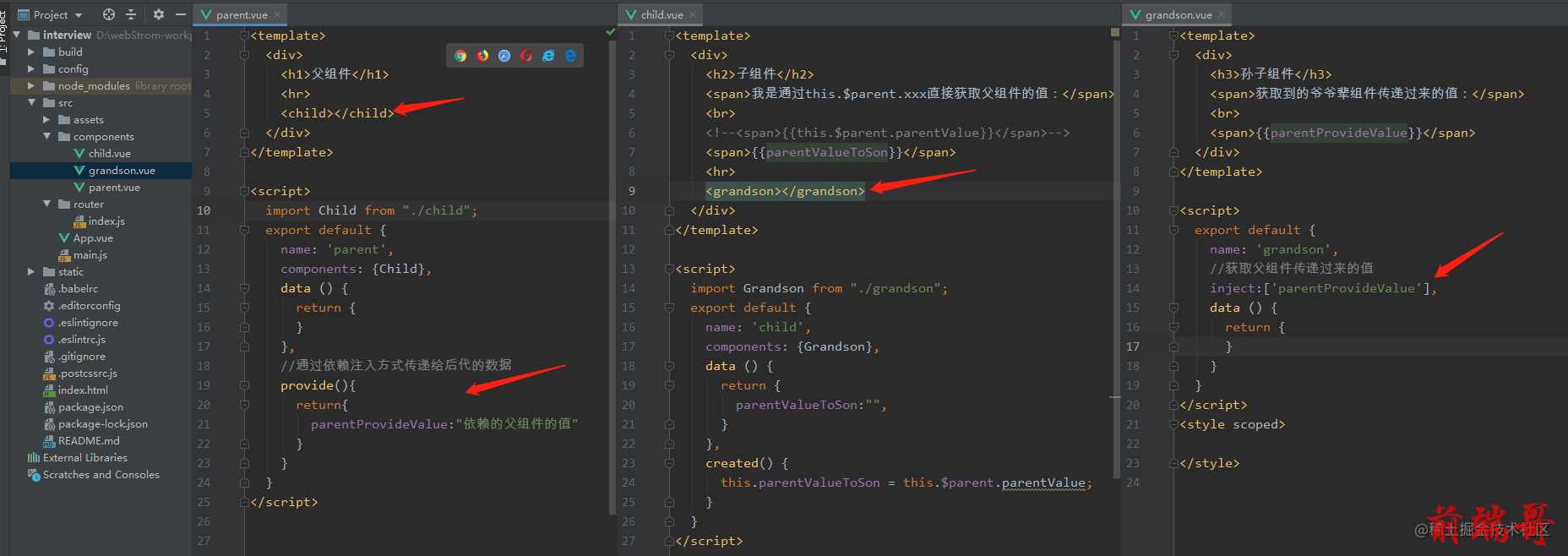Select package-lock.json in the project tree
The width and height of the screenshot is (1568, 556).
[x=103, y=423]
